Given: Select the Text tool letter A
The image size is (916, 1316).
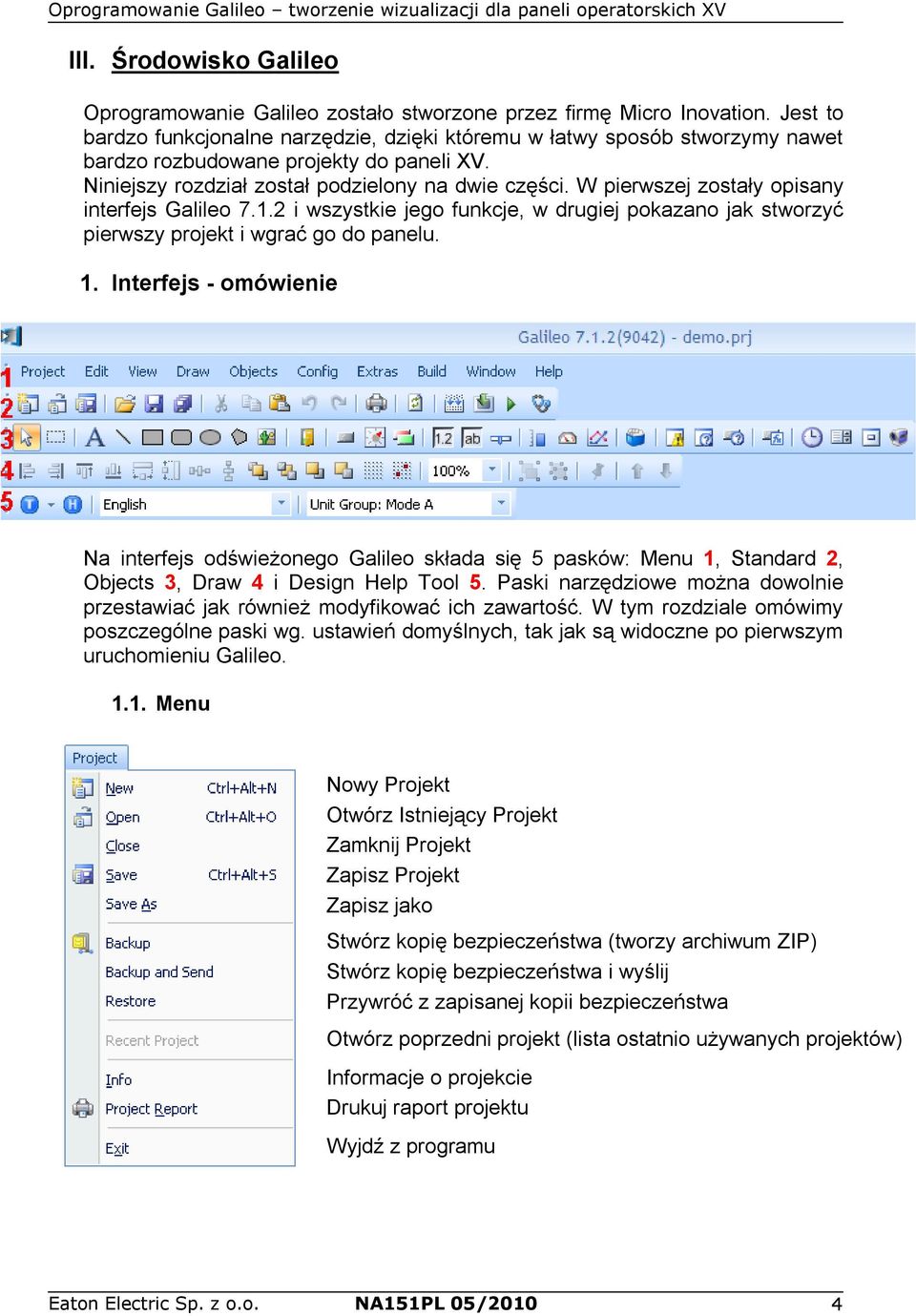Looking at the screenshot, I should point(94,438).
